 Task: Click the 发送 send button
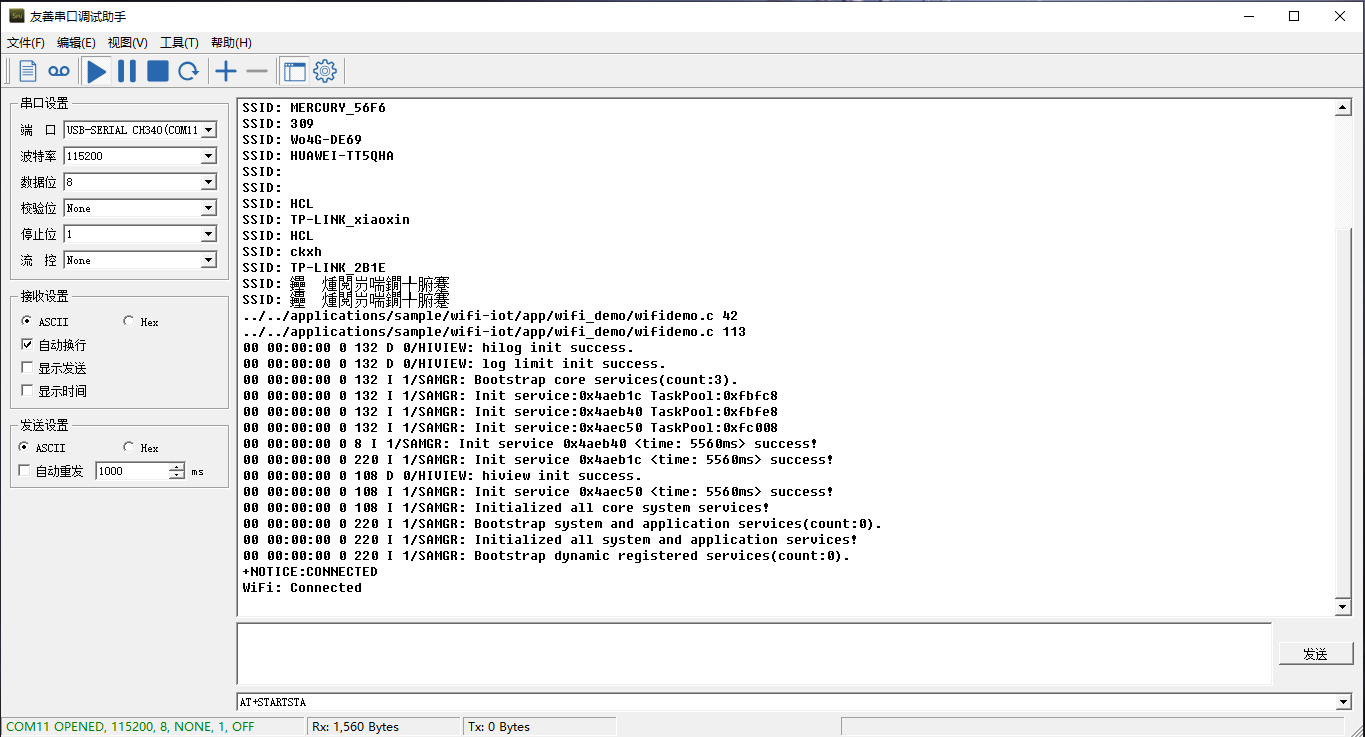point(1315,654)
